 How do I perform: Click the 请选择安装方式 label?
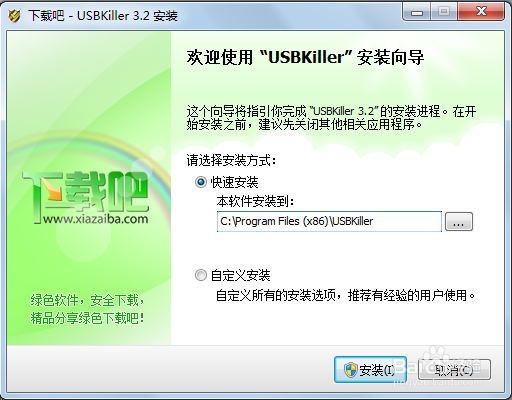click(x=231, y=161)
